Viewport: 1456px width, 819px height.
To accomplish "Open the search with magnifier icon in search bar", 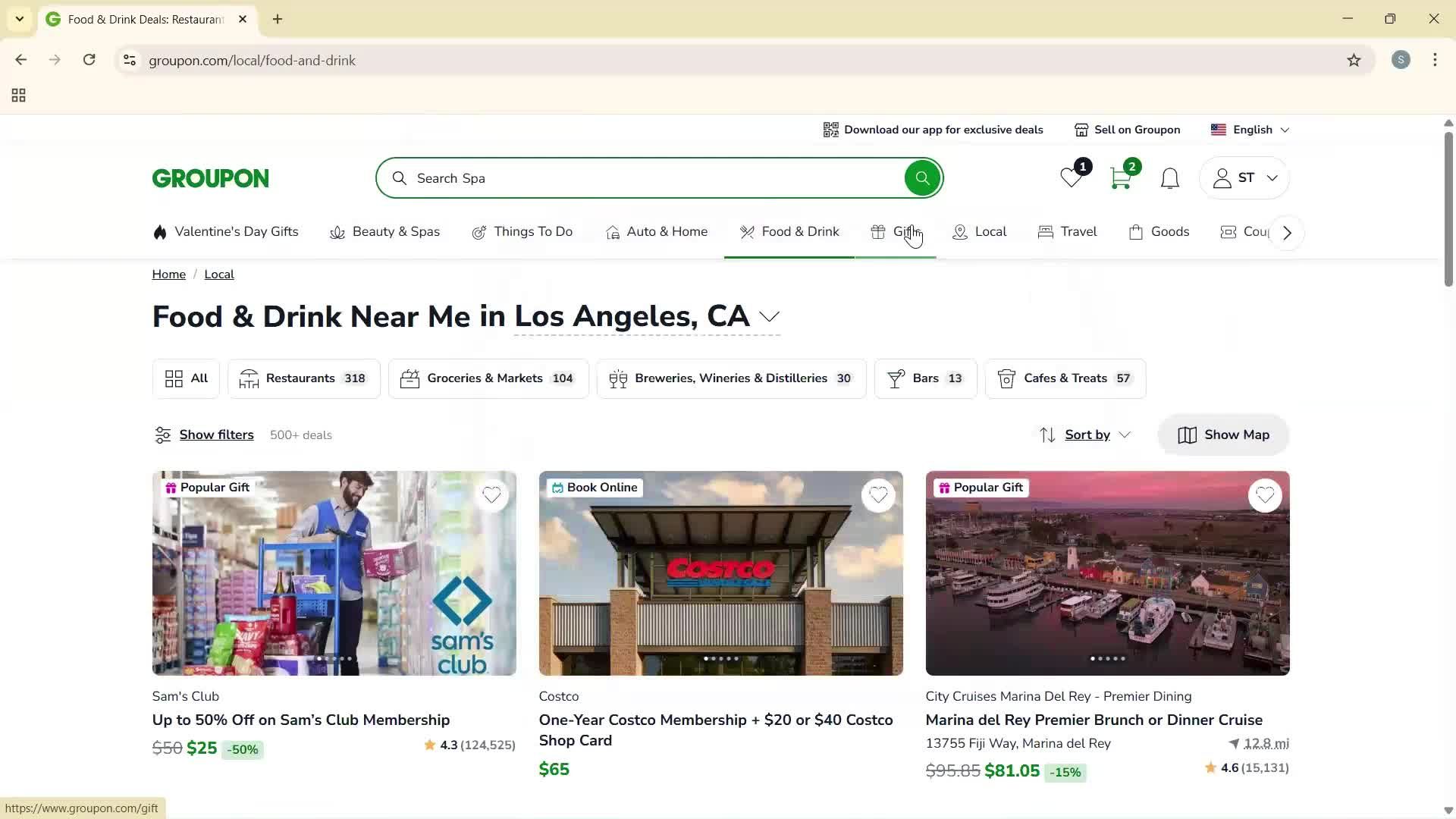I will click(x=922, y=177).
